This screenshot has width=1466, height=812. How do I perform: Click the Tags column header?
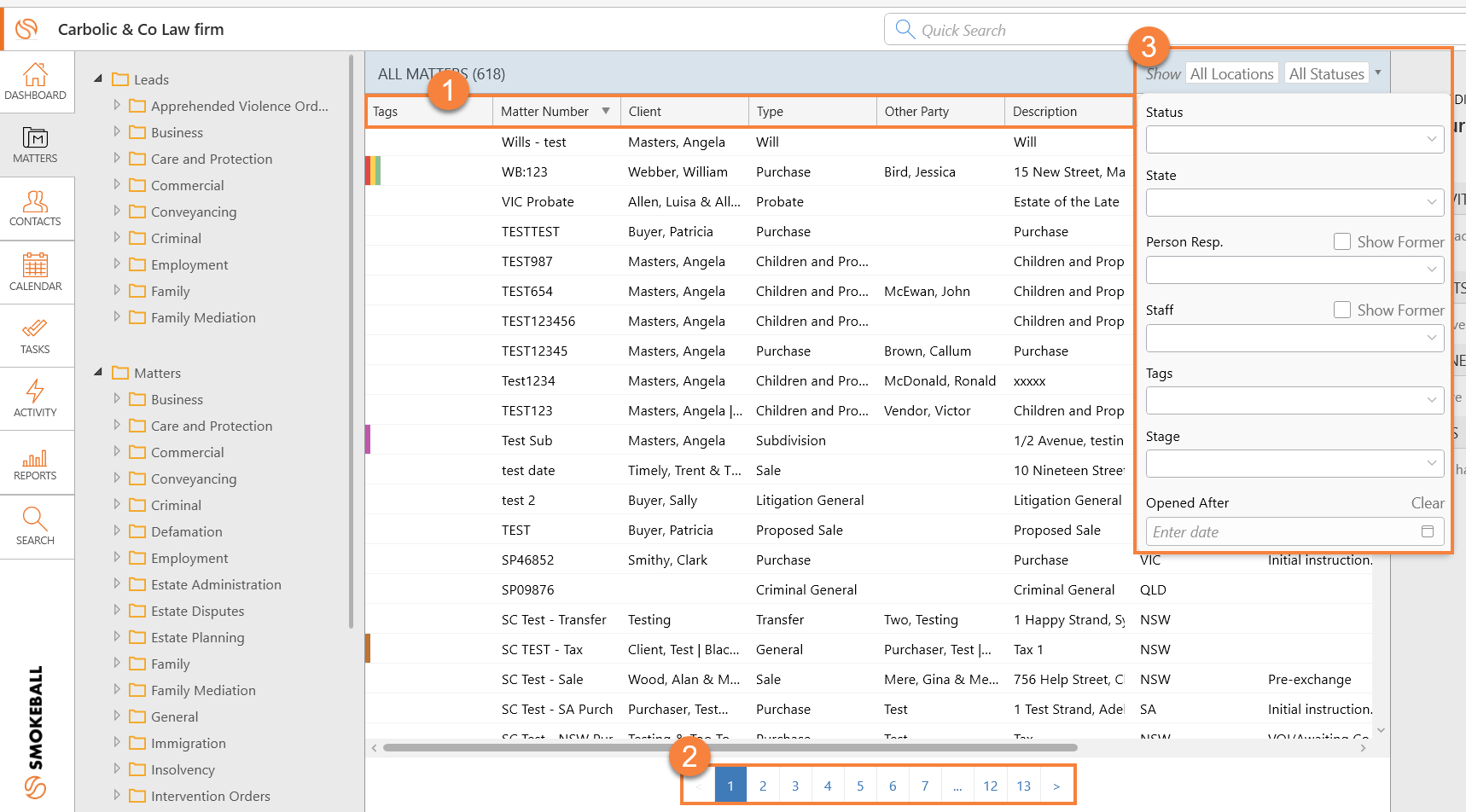tap(430, 112)
